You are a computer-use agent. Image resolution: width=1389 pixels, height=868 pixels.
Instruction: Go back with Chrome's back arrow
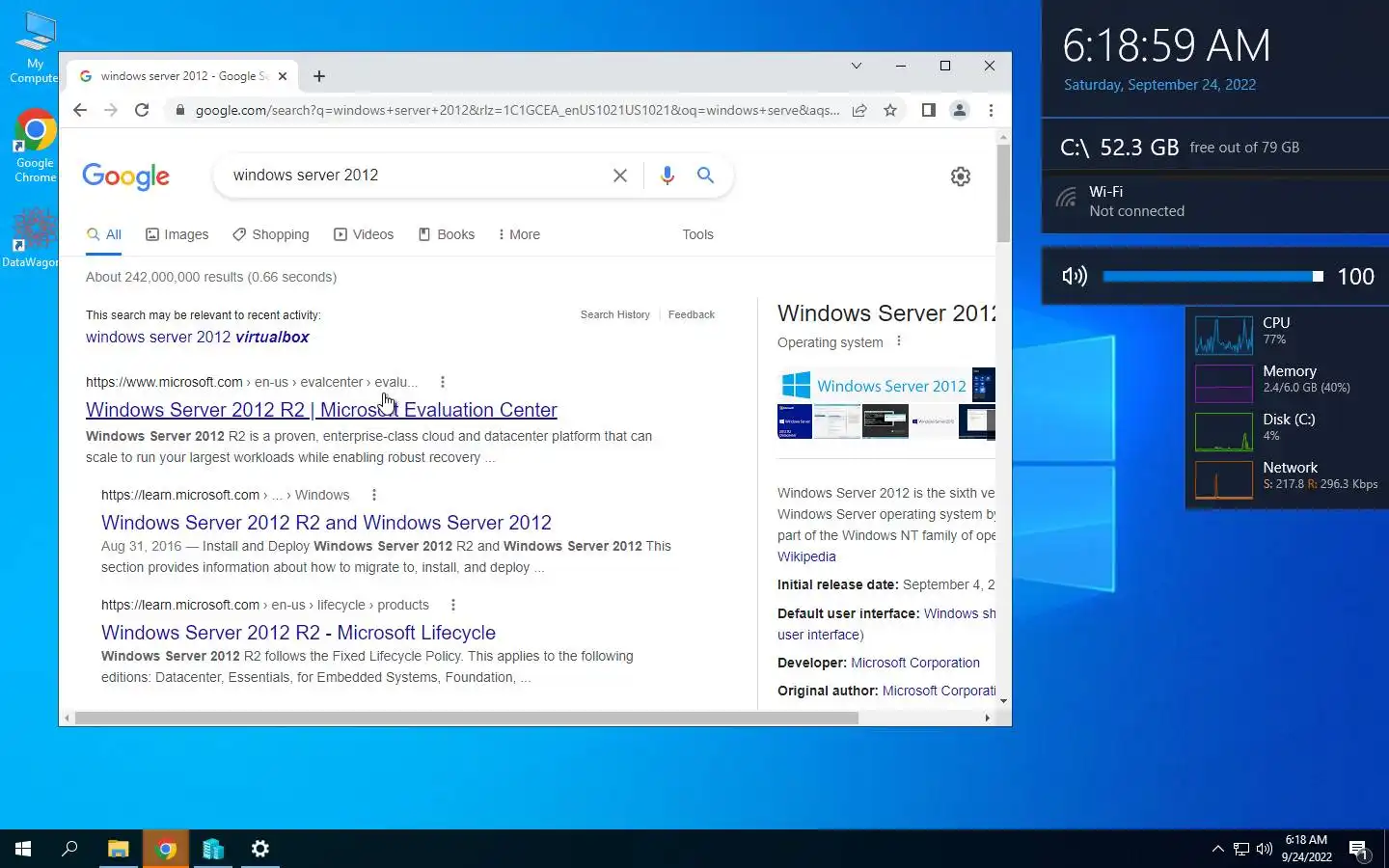80,110
